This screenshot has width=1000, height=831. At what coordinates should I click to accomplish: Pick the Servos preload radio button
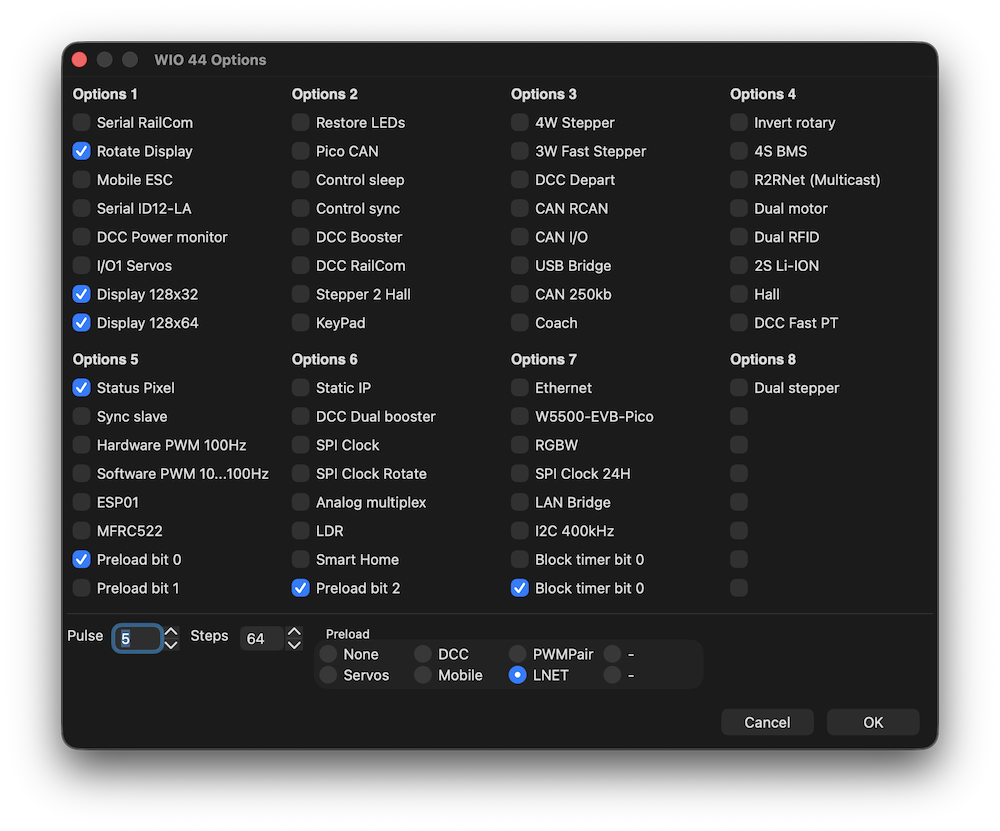point(328,676)
